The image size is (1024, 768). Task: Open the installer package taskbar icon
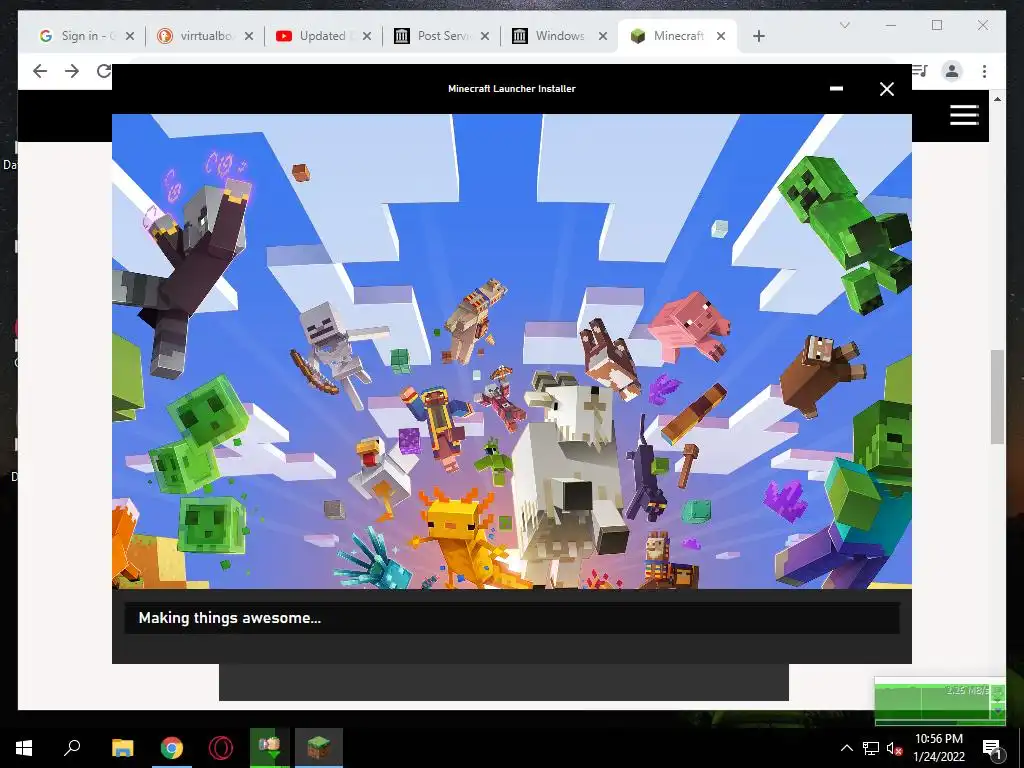point(269,748)
